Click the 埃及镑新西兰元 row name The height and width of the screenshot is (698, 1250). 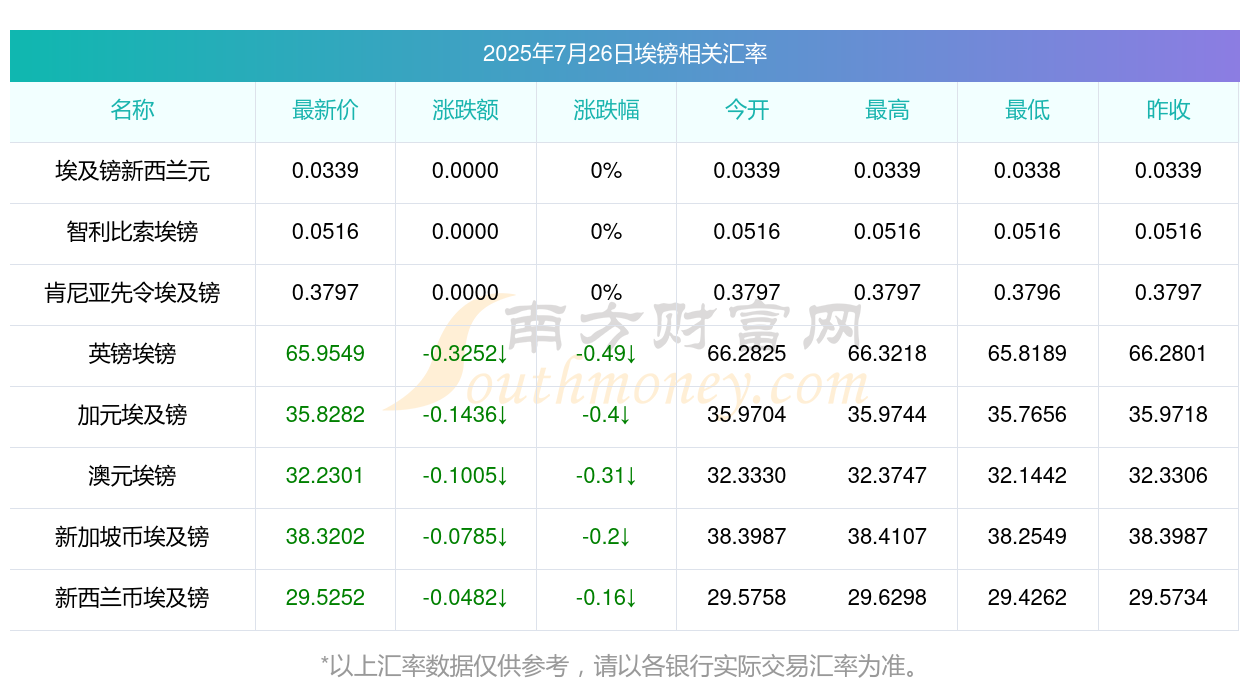point(132,171)
